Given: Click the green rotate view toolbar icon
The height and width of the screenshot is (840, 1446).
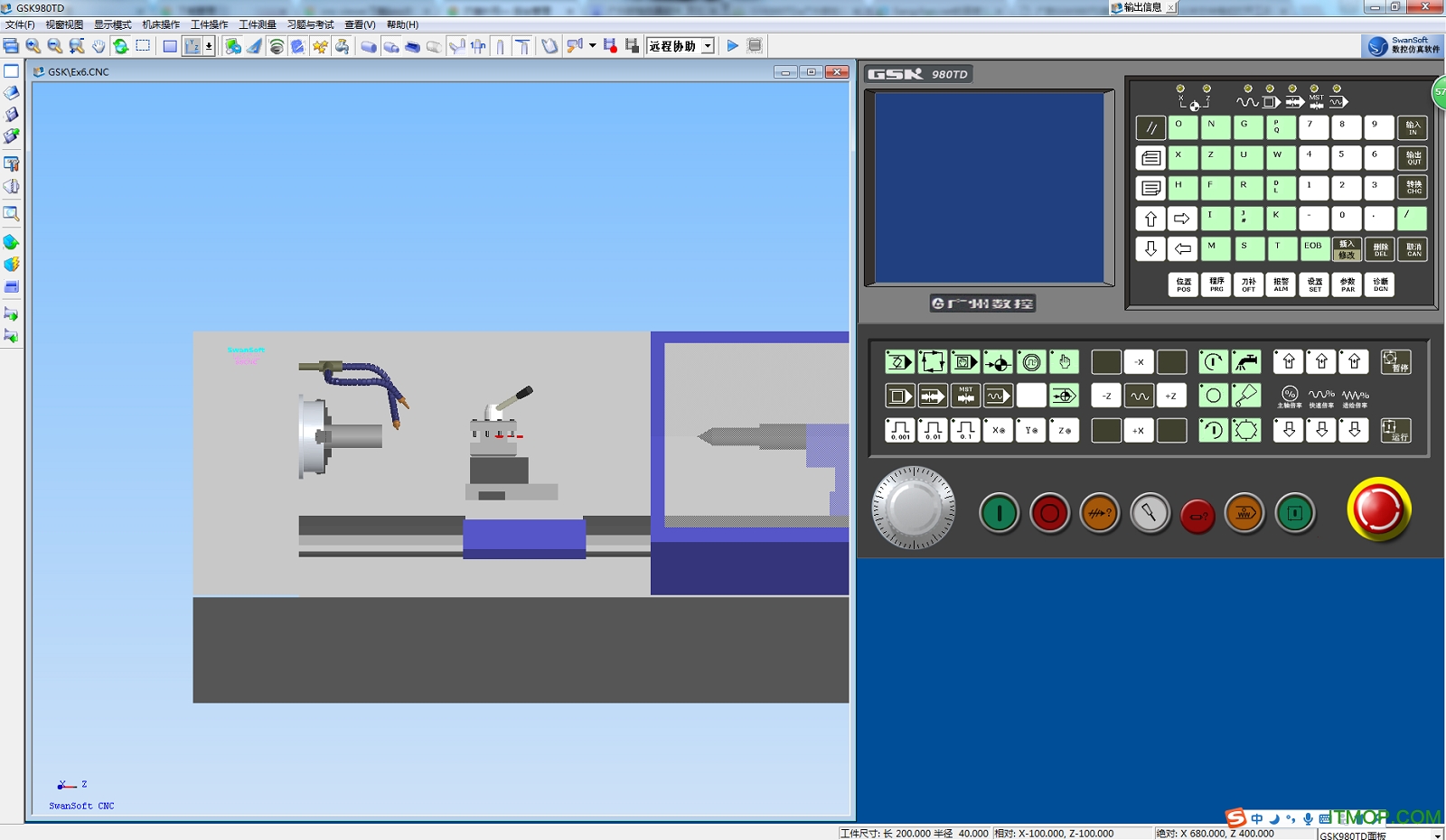Looking at the screenshot, I should pos(120,46).
